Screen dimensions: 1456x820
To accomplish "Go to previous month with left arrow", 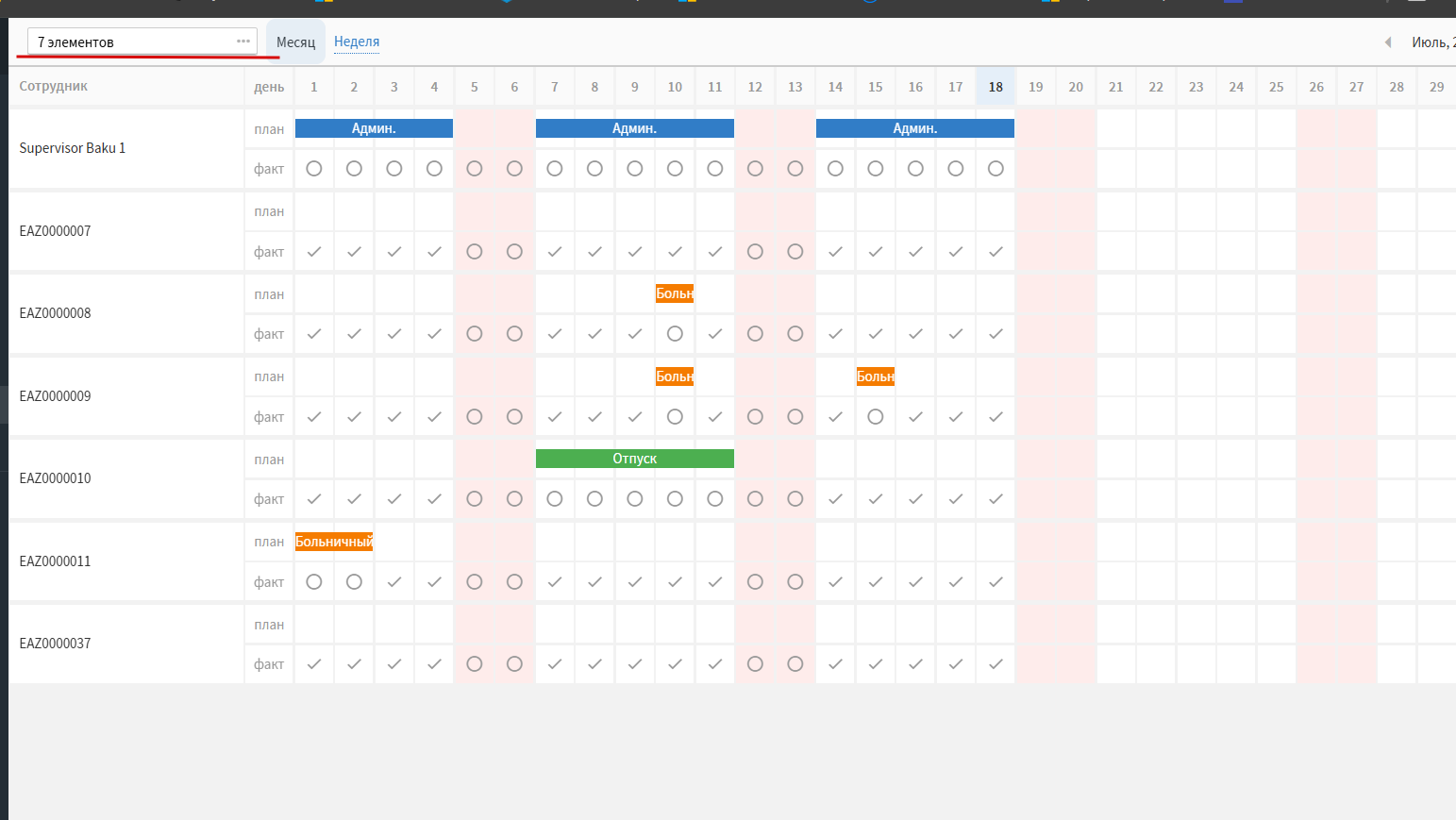I will point(1387,42).
